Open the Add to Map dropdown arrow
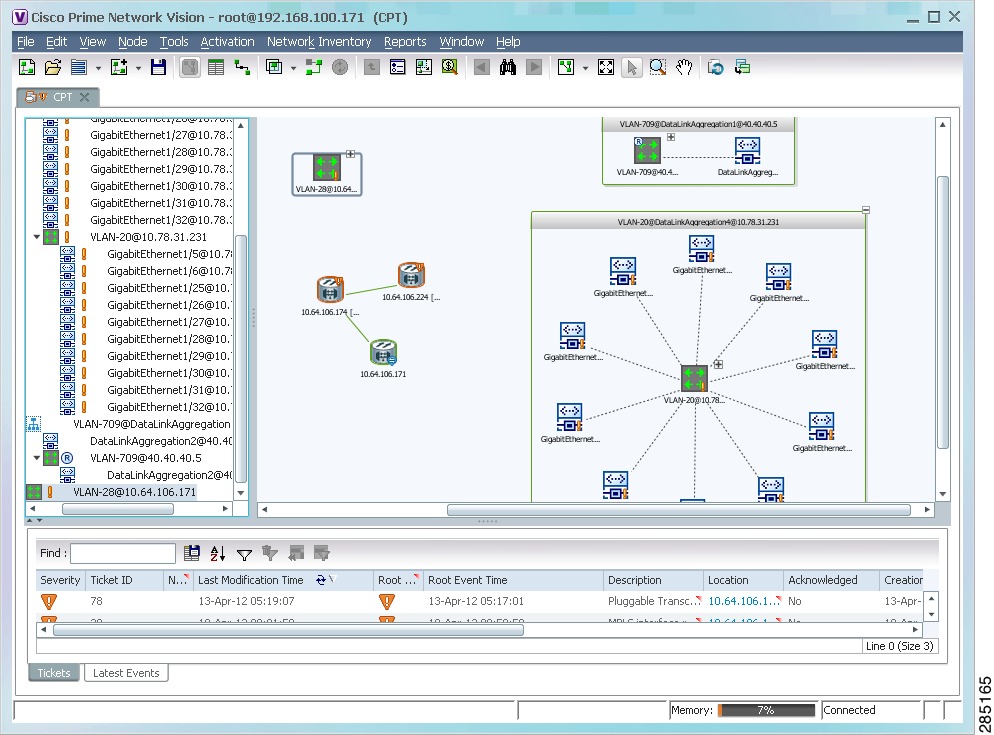The width and height of the screenshot is (994, 735). (138, 68)
